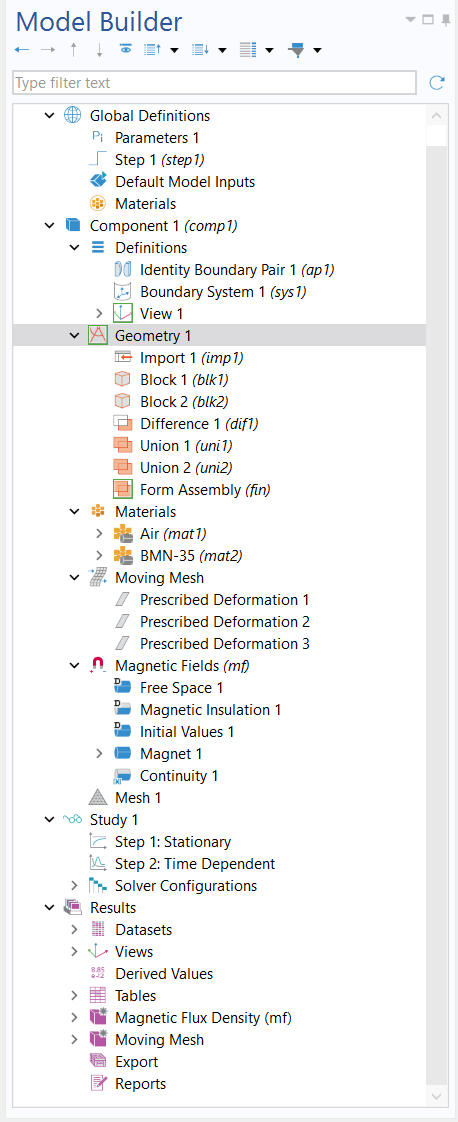Screen dimensions: 458x1122
Task: Open the panel view menu triangle
Action: tap(410, 19)
